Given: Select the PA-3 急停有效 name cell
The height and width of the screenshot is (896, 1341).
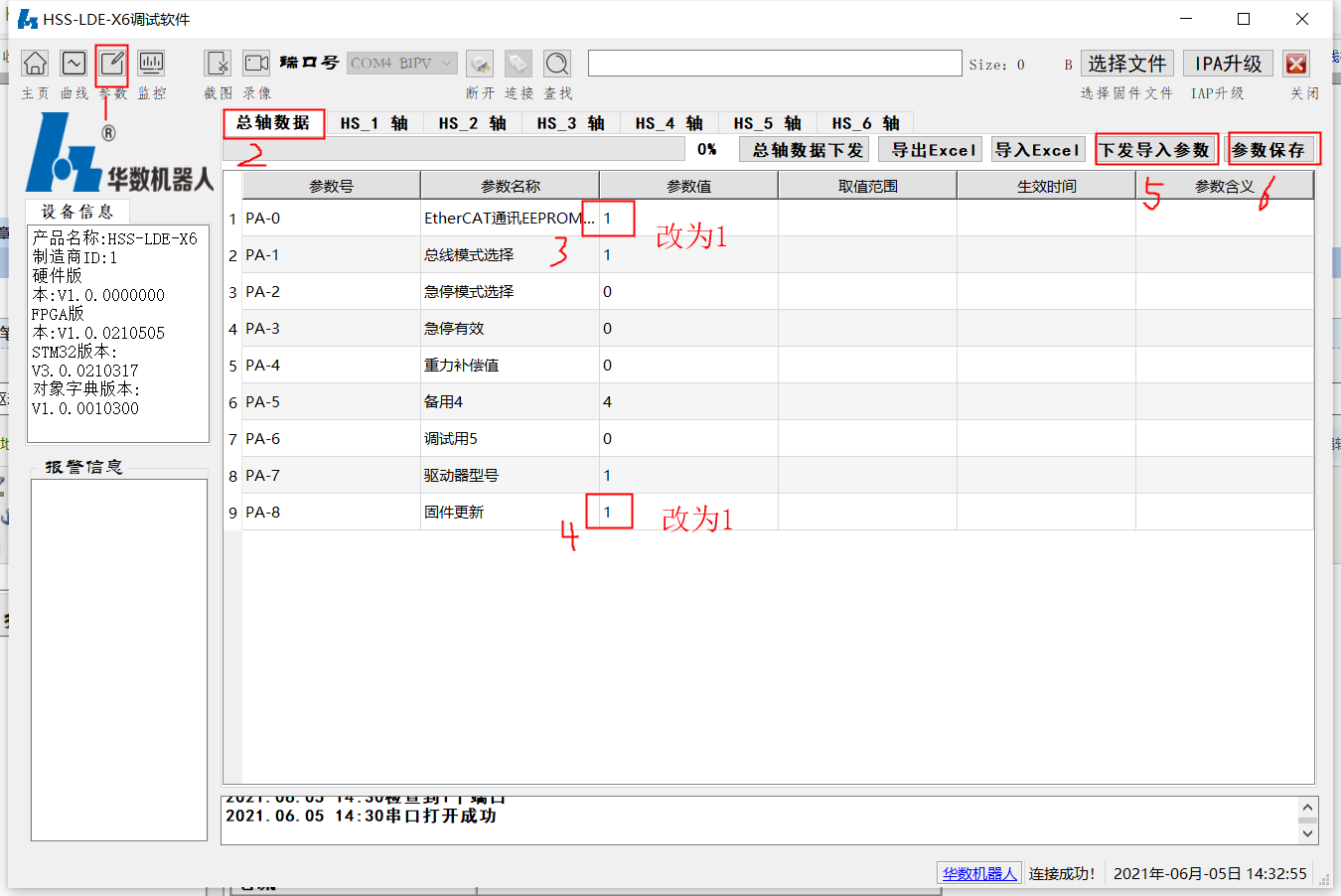Looking at the screenshot, I should tap(510, 329).
